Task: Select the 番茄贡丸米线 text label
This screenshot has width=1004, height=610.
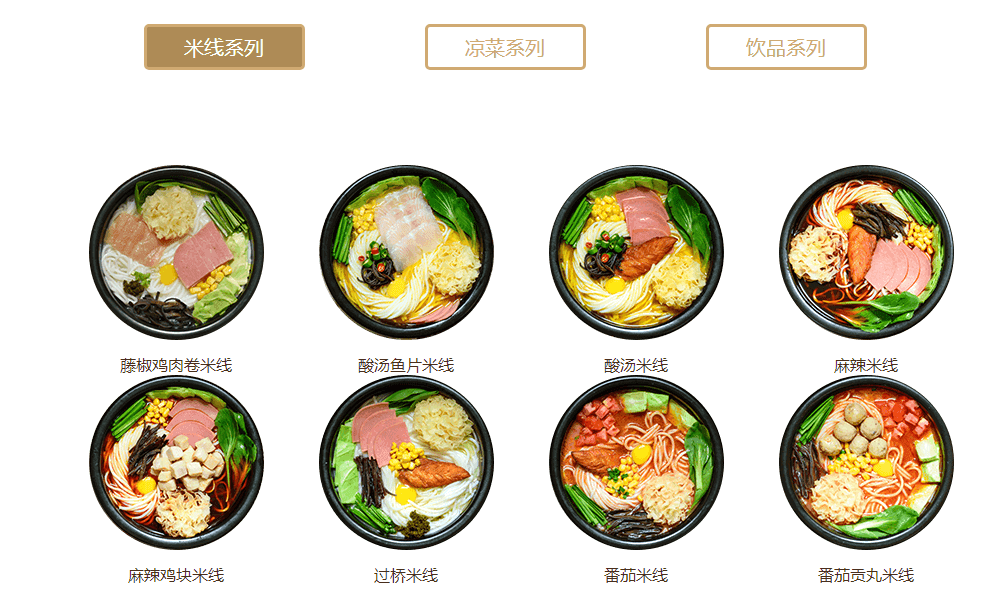Action: [866, 575]
